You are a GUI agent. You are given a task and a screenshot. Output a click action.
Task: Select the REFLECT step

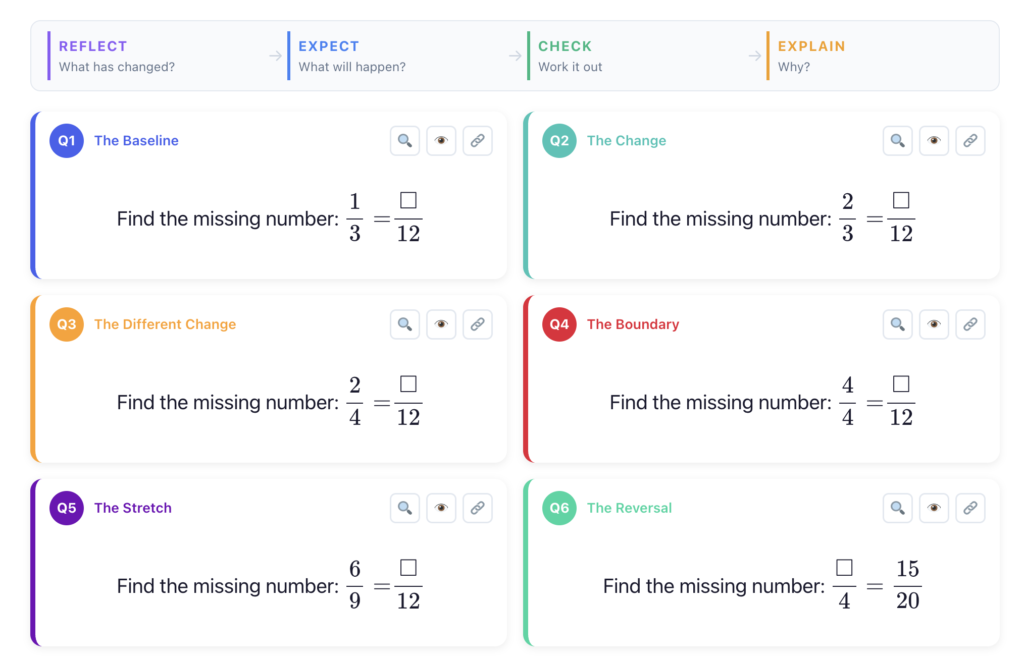pyautogui.click(x=93, y=56)
